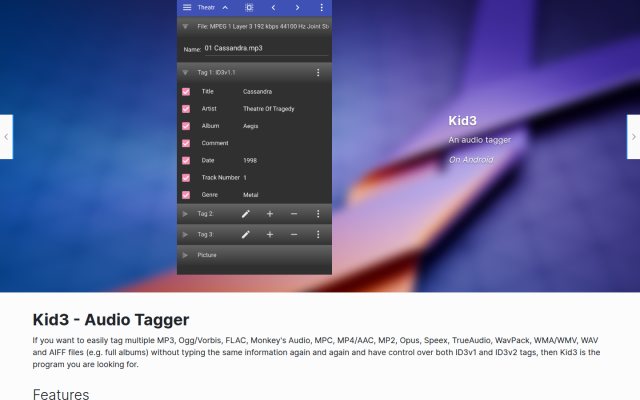
Task: Show the previous carousel slide
Action: click(x=6, y=137)
